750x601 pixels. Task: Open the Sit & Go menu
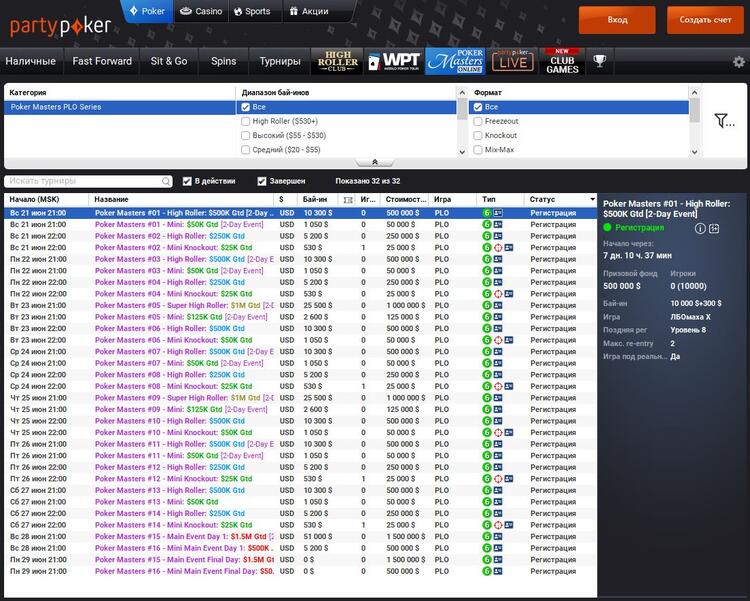click(x=169, y=61)
